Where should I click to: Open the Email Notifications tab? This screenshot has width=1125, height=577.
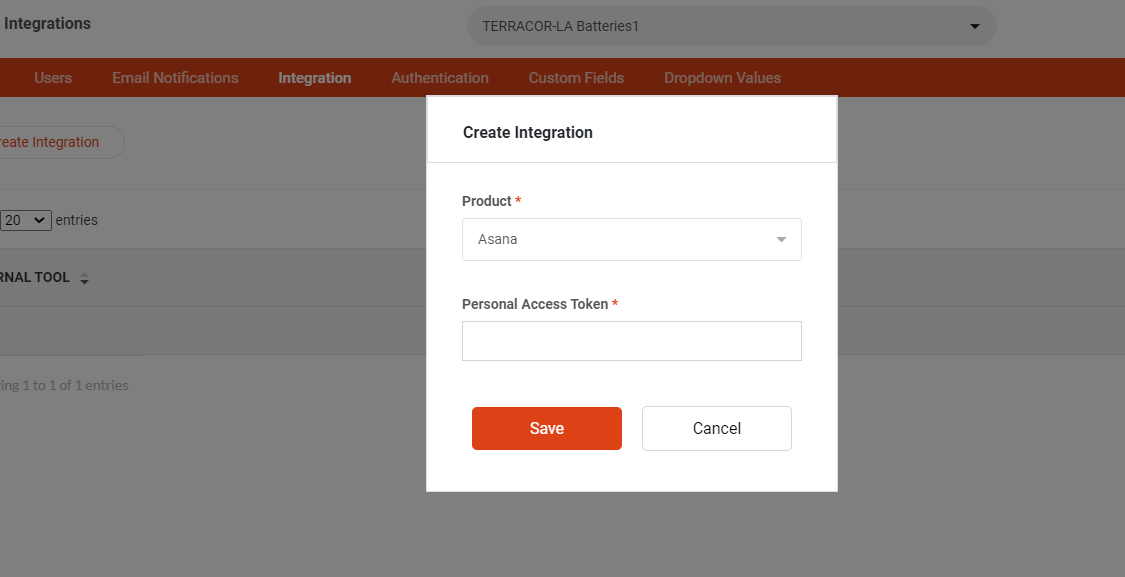click(175, 78)
